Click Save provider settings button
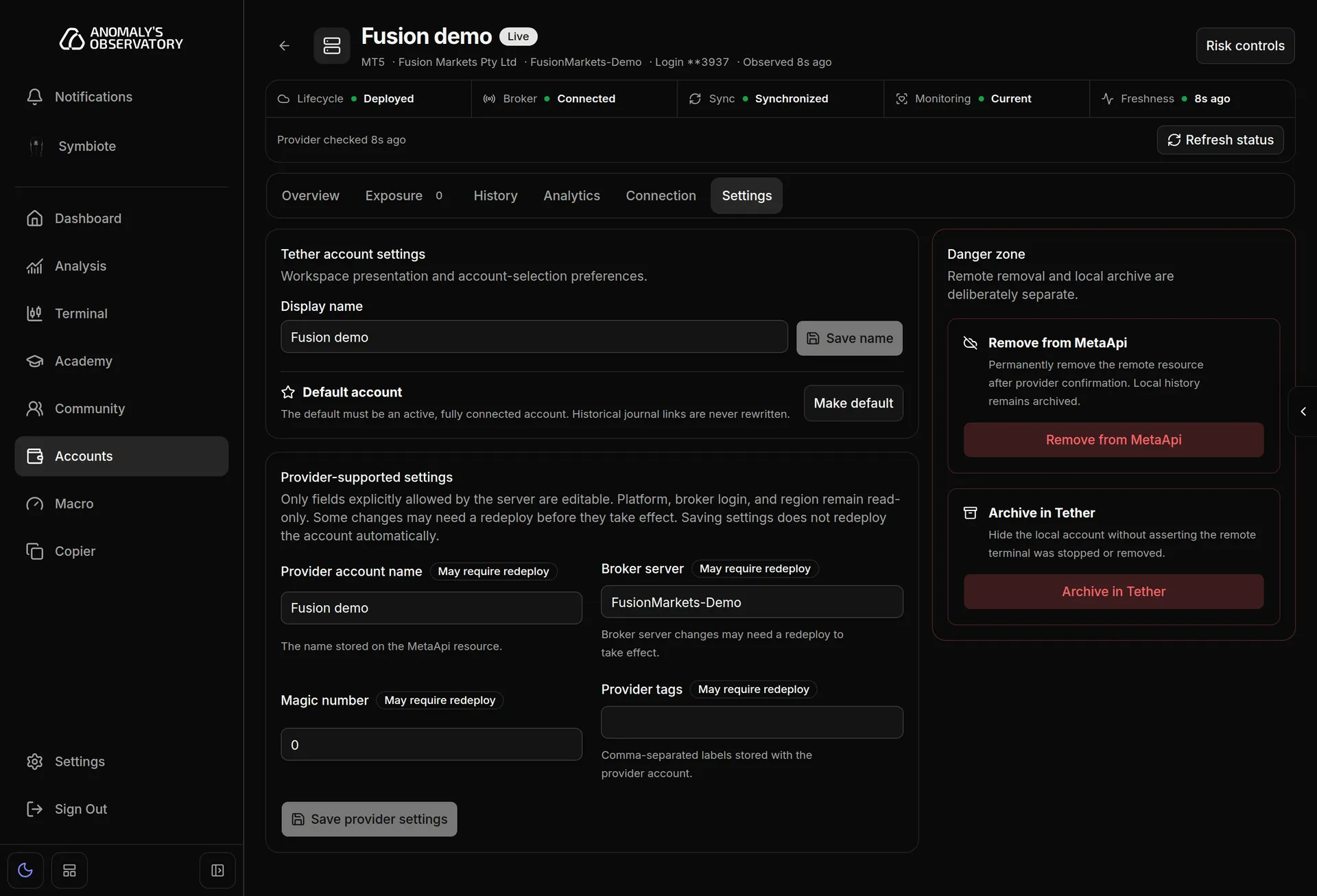 pyautogui.click(x=369, y=819)
